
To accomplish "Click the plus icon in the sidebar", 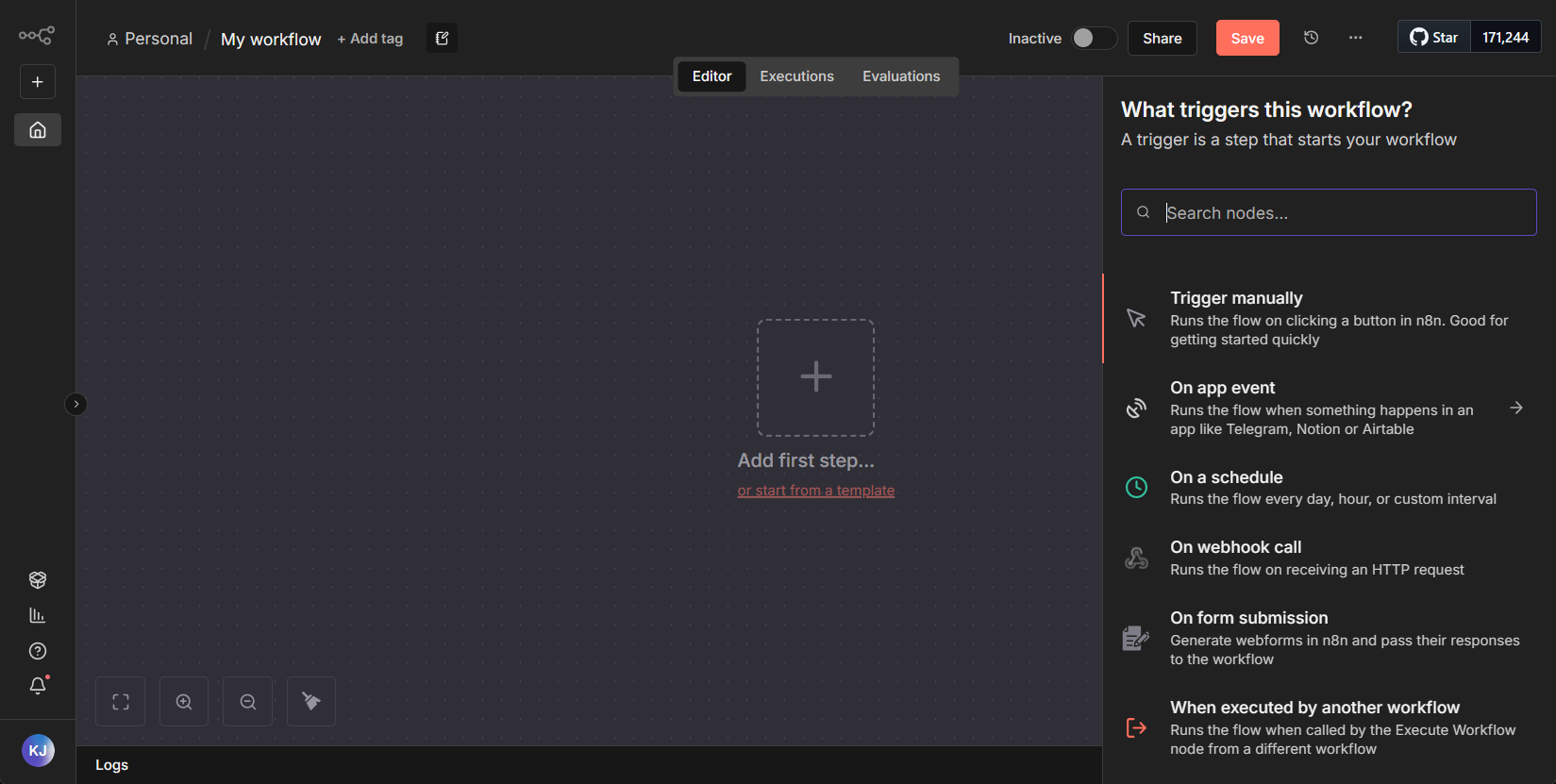I will click(38, 82).
